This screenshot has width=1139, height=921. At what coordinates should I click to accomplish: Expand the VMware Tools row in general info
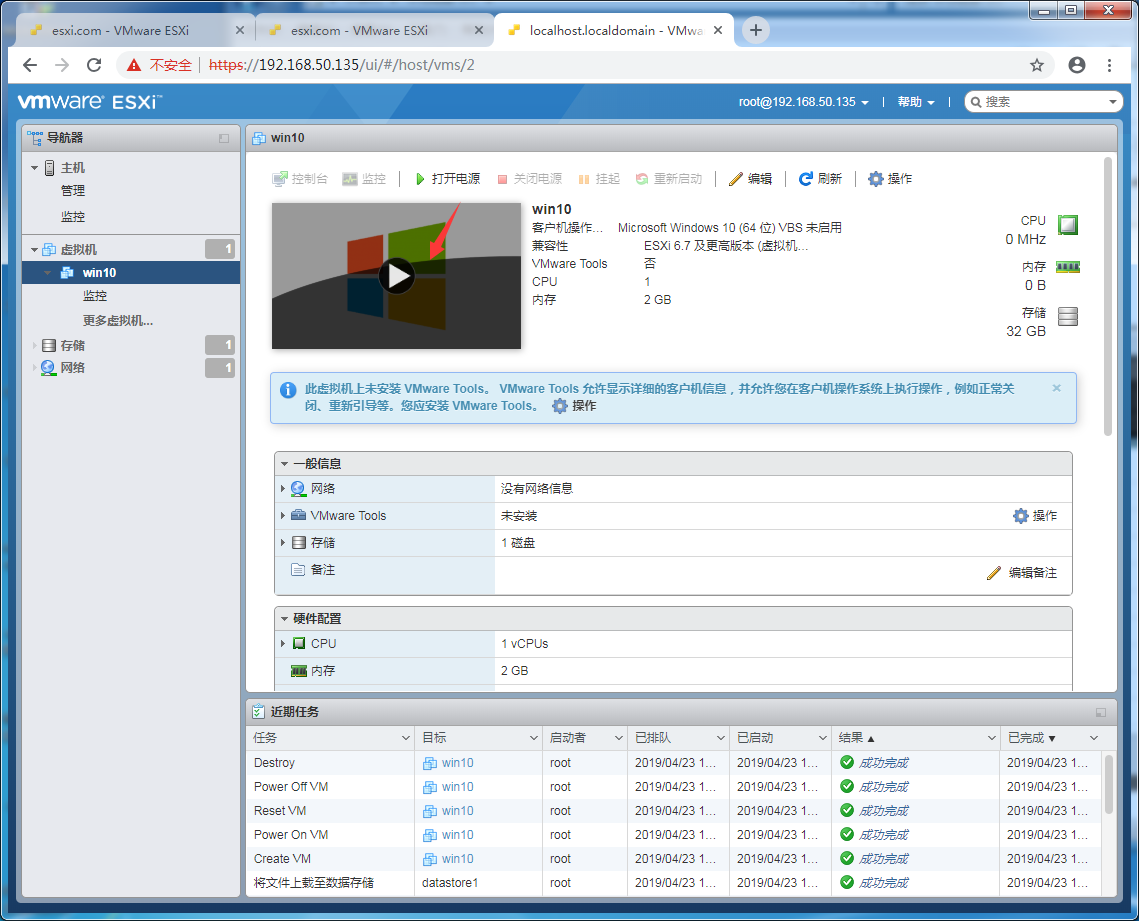[x=283, y=516]
